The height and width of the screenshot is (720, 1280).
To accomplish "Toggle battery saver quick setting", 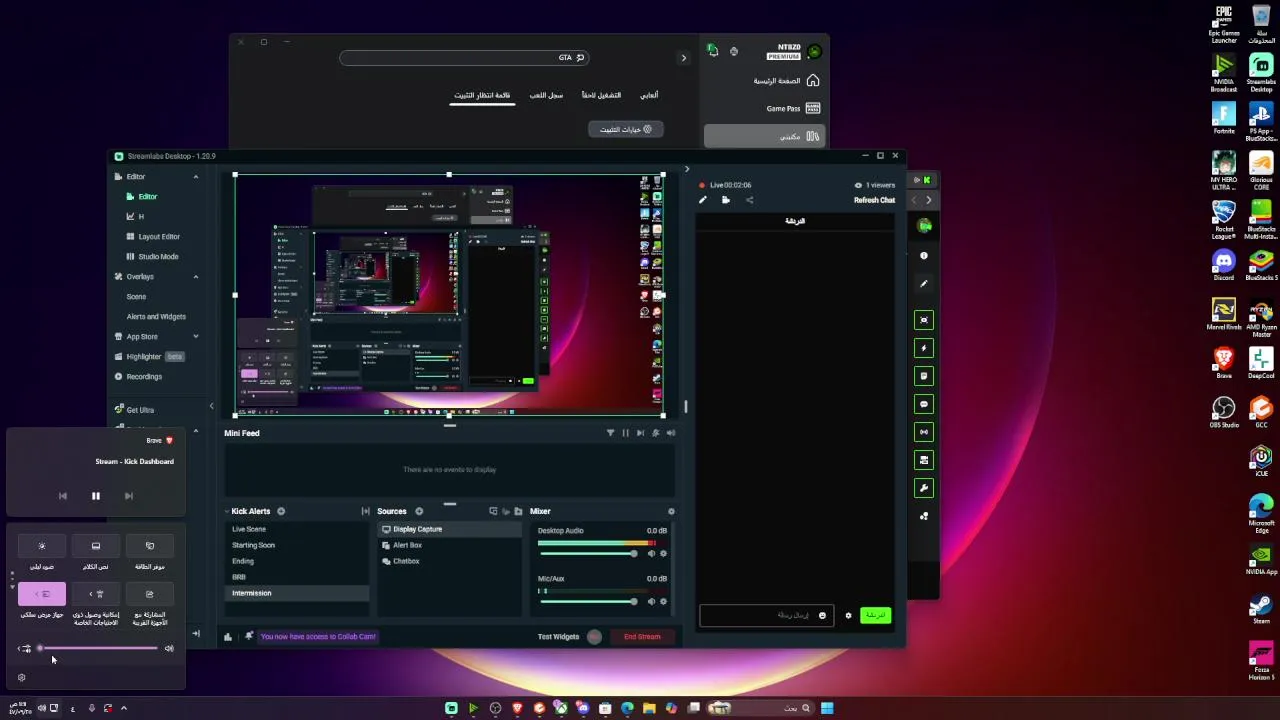I will pos(150,546).
